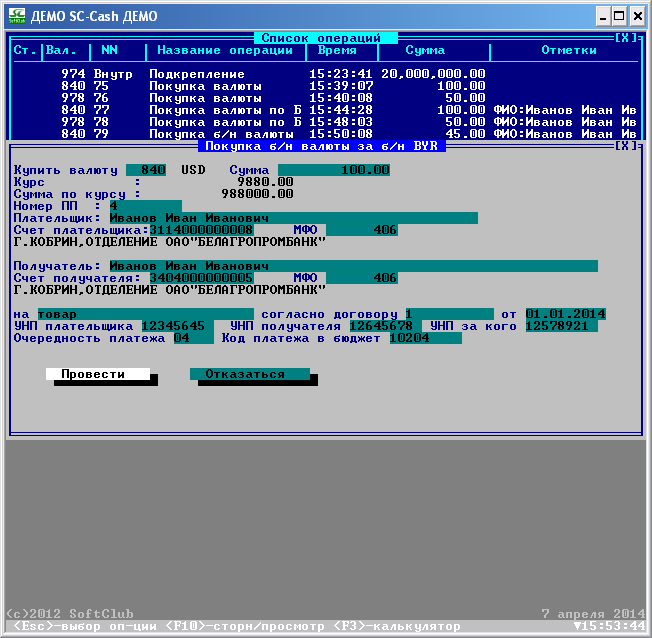652x638 pixels.
Task: Click the USD currency label
Action: [x=193, y=170]
